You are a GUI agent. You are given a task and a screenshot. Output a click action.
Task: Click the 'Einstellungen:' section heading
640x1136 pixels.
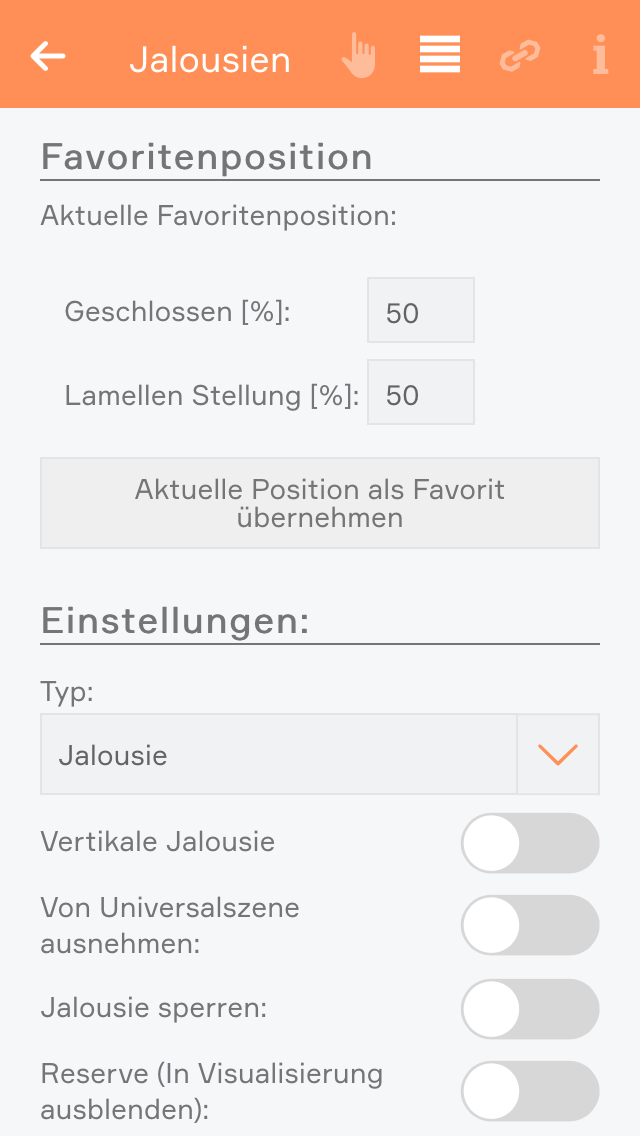click(x=175, y=621)
